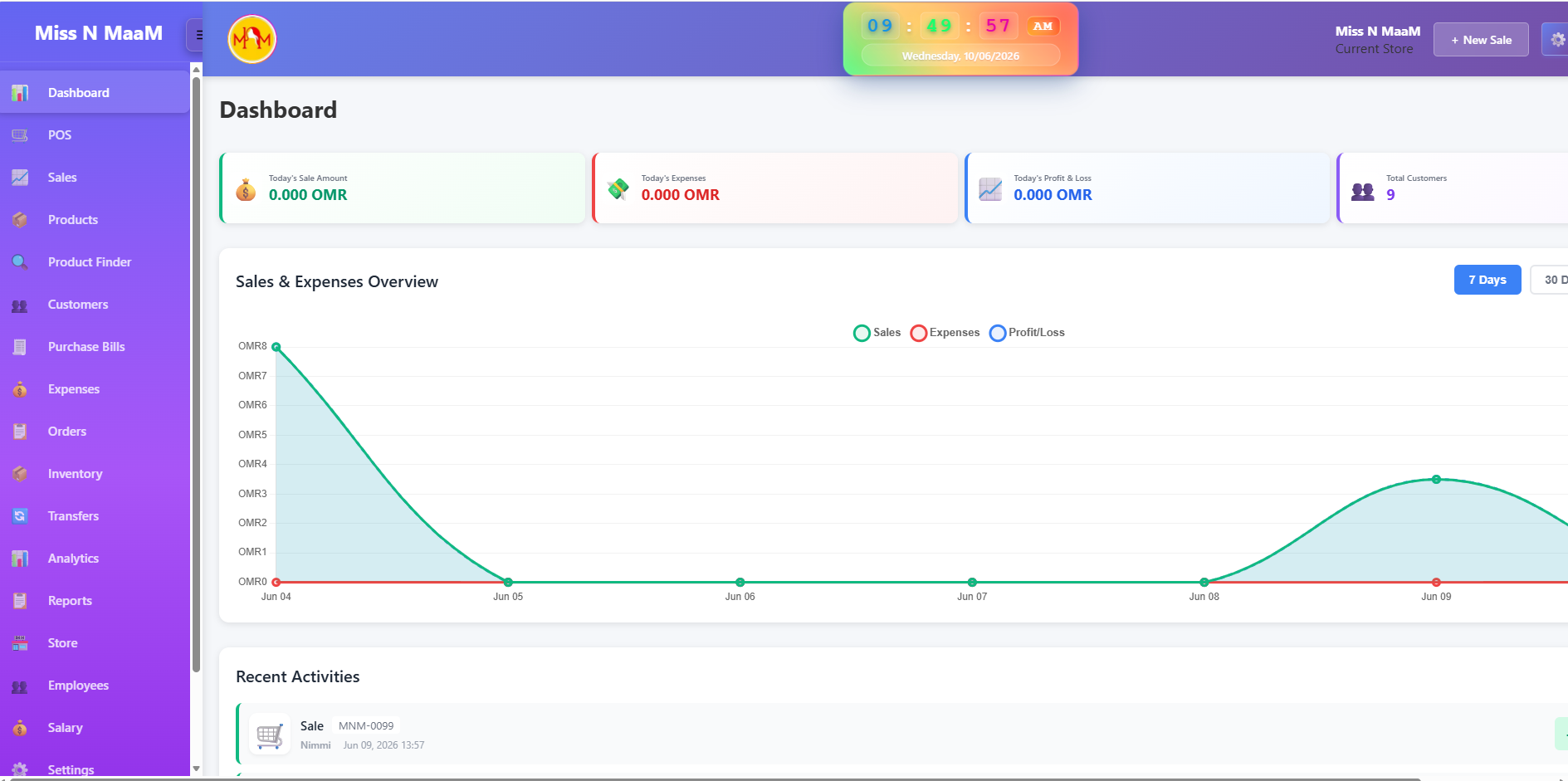Click the Reports clipboard icon in sidebar
1568x781 pixels.
point(20,601)
